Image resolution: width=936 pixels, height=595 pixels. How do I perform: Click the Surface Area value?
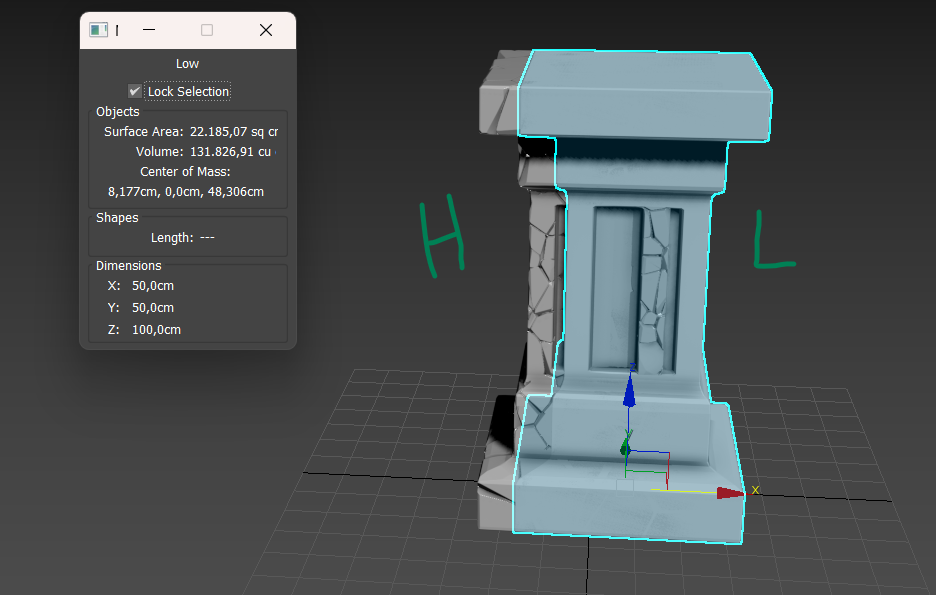[x=234, y=131]
